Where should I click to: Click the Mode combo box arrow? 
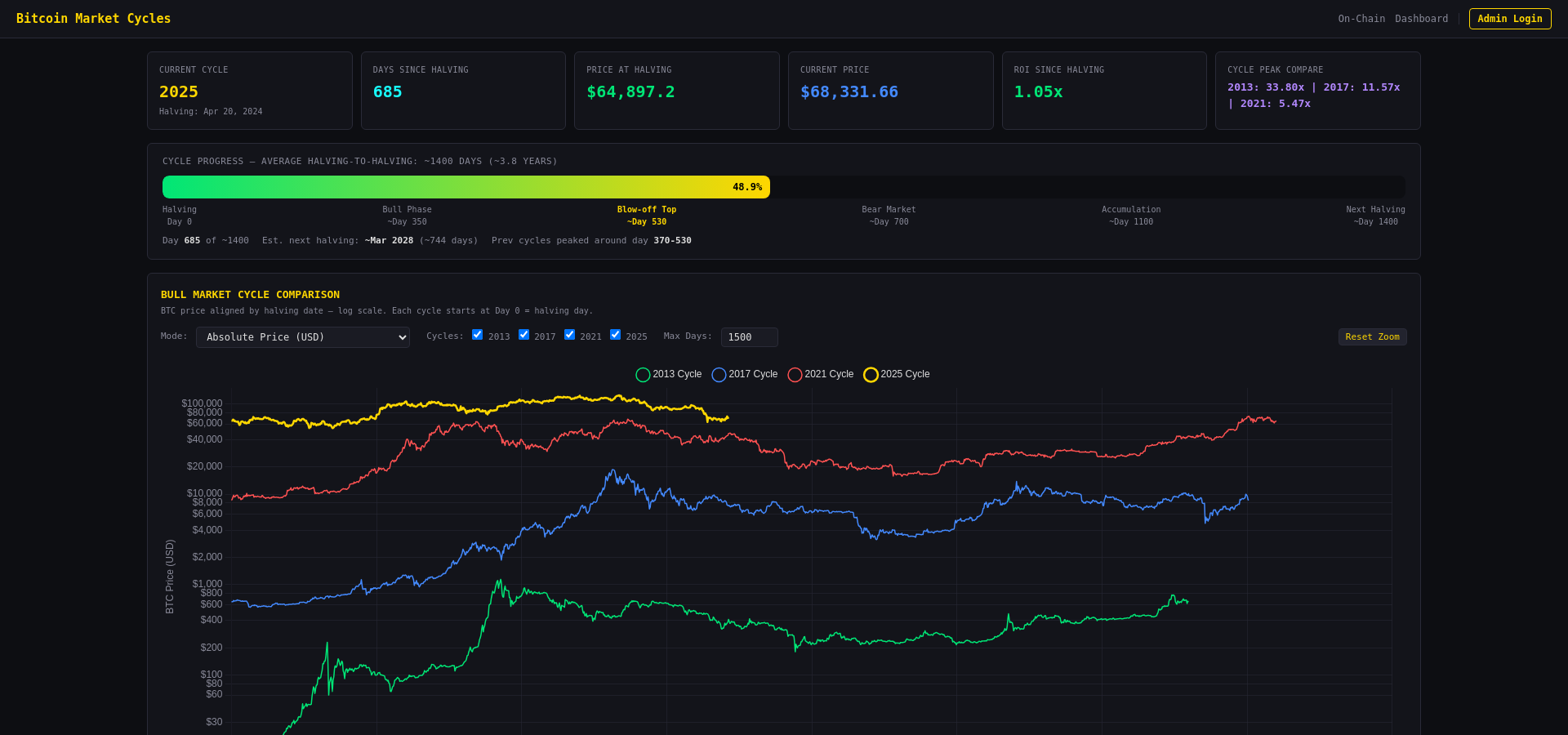point(401,336)
